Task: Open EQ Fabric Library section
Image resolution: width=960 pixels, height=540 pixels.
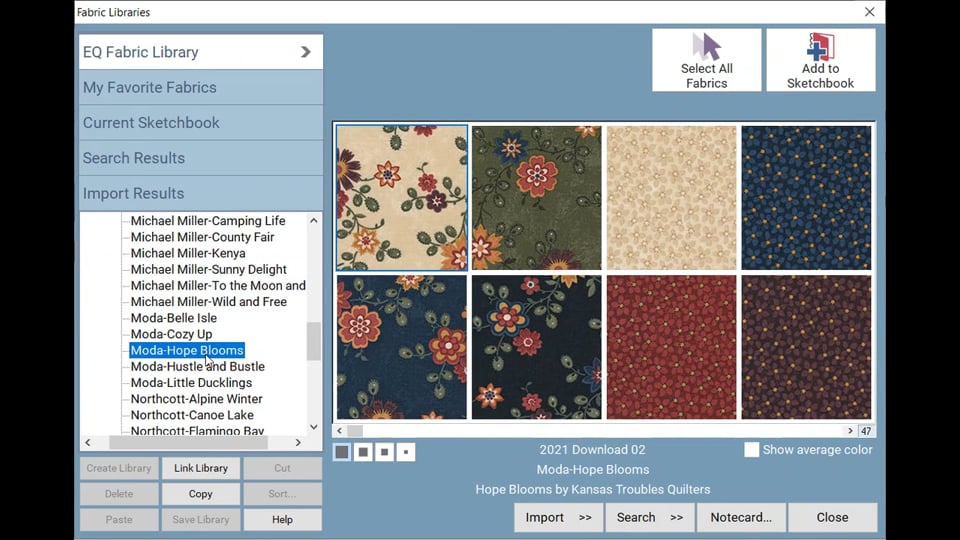Action: click(201, 52)
